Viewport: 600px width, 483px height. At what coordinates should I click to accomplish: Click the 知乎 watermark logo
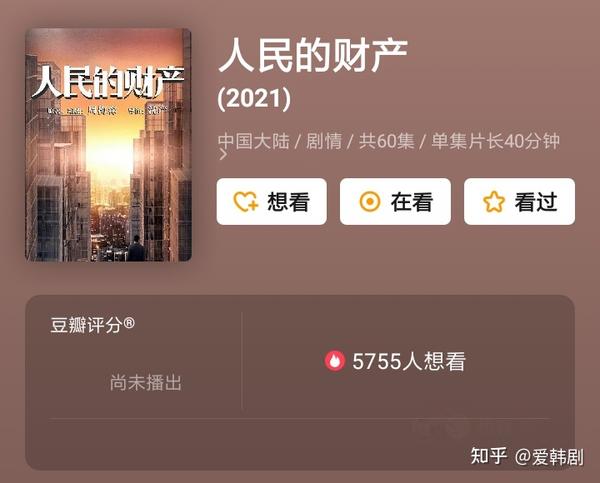489,456
